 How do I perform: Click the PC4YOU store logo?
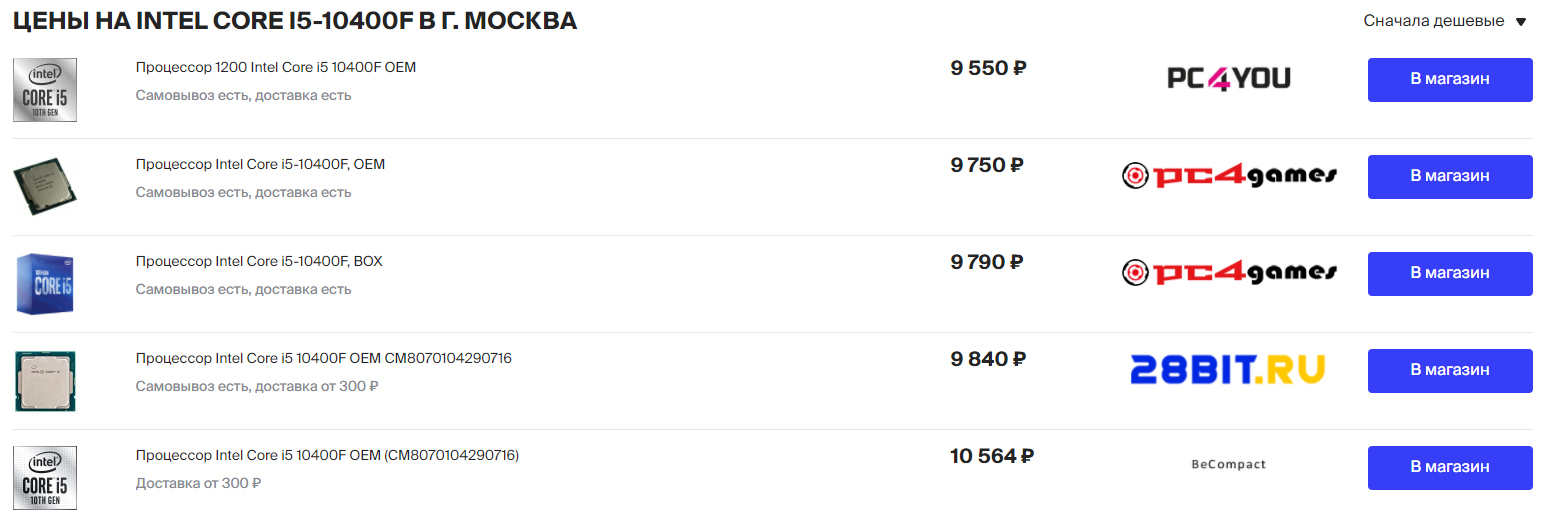(1229, 78)
